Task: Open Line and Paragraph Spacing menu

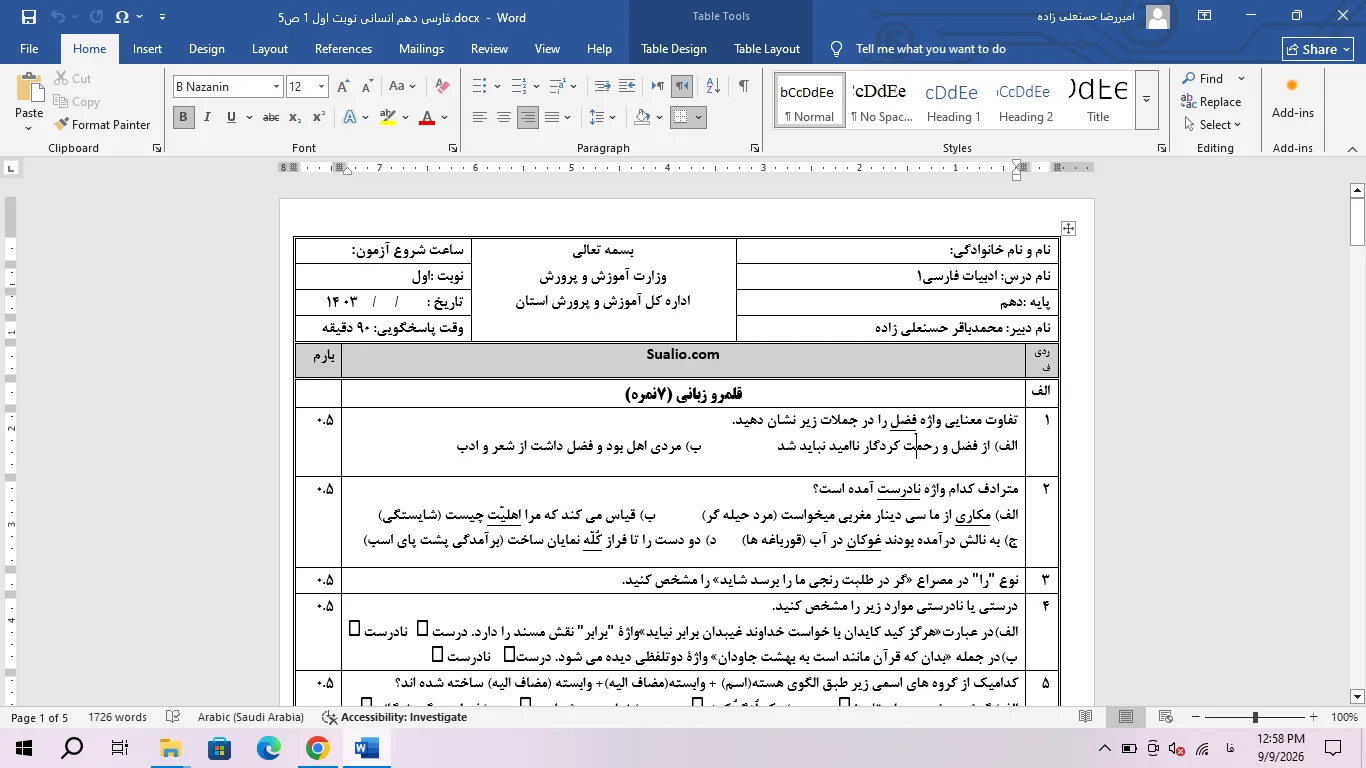Action: [x=602, y=117]
